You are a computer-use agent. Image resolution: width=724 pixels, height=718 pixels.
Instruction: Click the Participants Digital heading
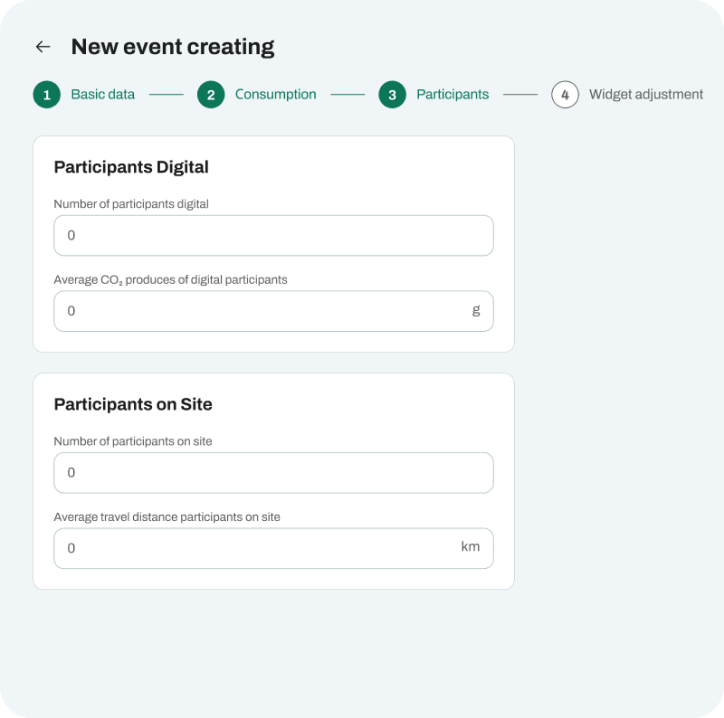coord(131,167)
